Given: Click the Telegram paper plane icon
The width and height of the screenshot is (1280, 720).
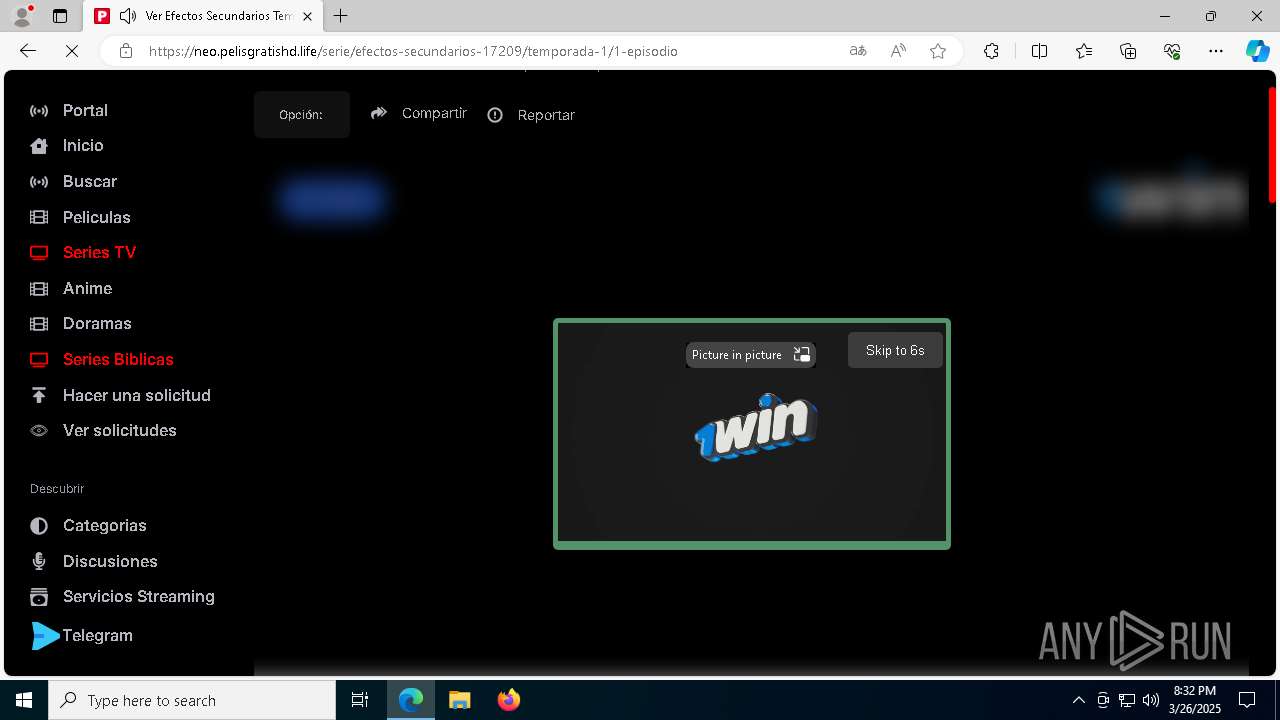Looking at the screenshot, I should click(45, 636).
